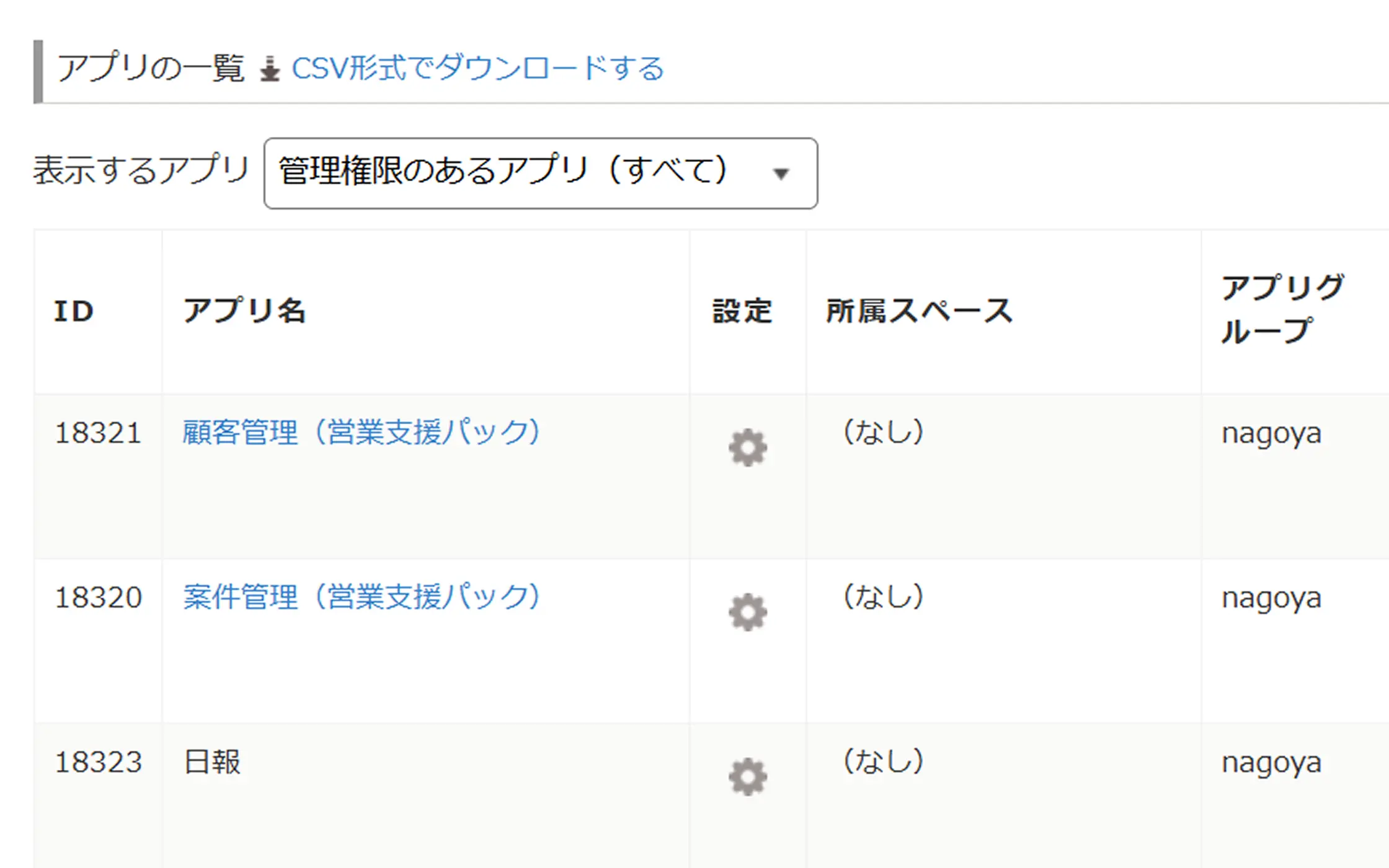Image resolution: width=1389 pixels, height=868 pixels.
Task: Click the 所属スペース column header
Action: click(x=920, y=311)
